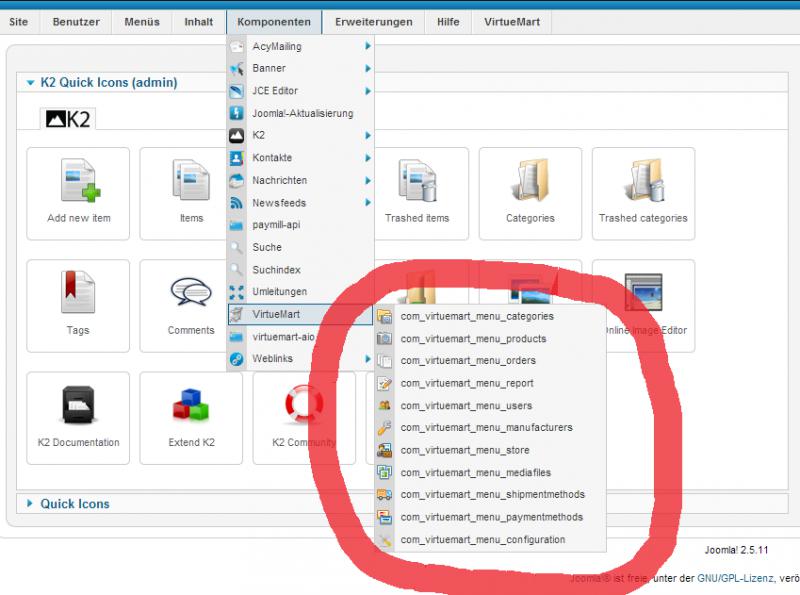Select com_virtuemart_menu_store entry

pos(490,450)
